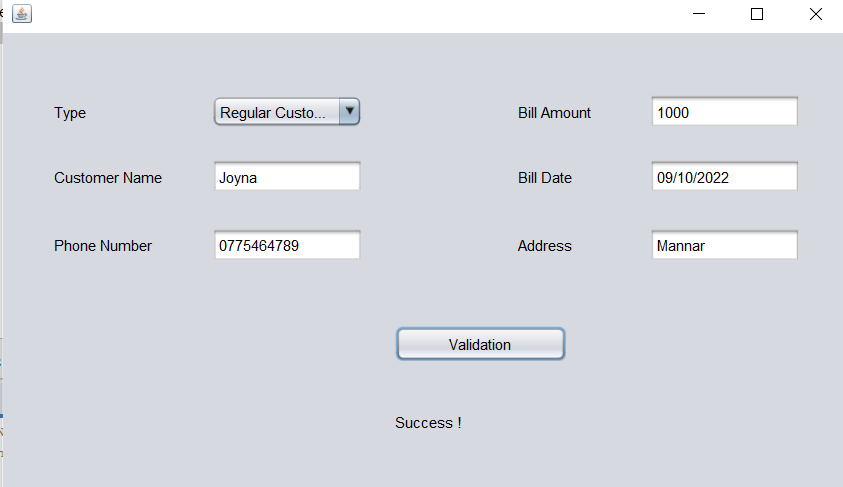Click the Bill Amount label
Image resolution: width=843 pixels, height=487 pixels.
554,113
